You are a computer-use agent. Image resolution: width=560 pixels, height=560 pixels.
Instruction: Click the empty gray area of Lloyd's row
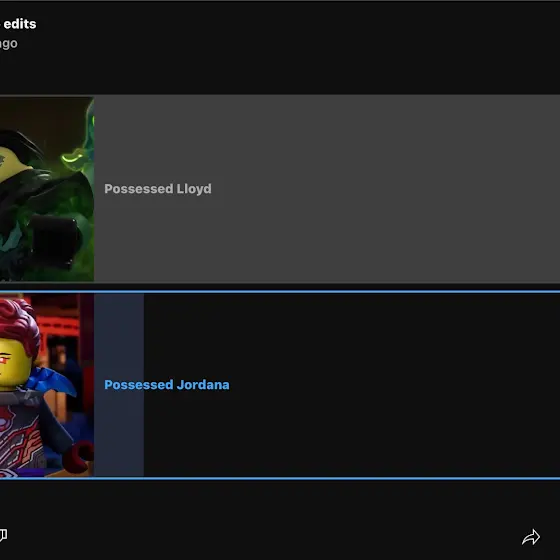pyautogui.click(x=386, y=189)
